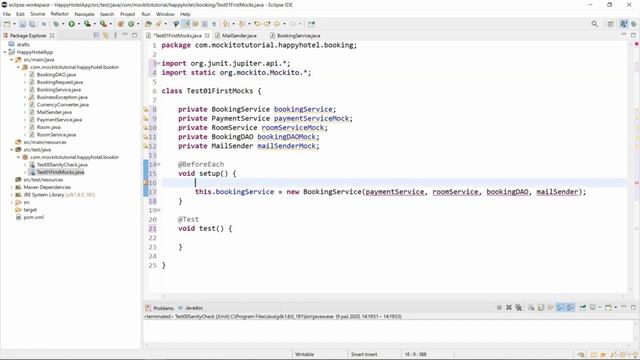Minimize the Package Explorer view

click(125, 35)
